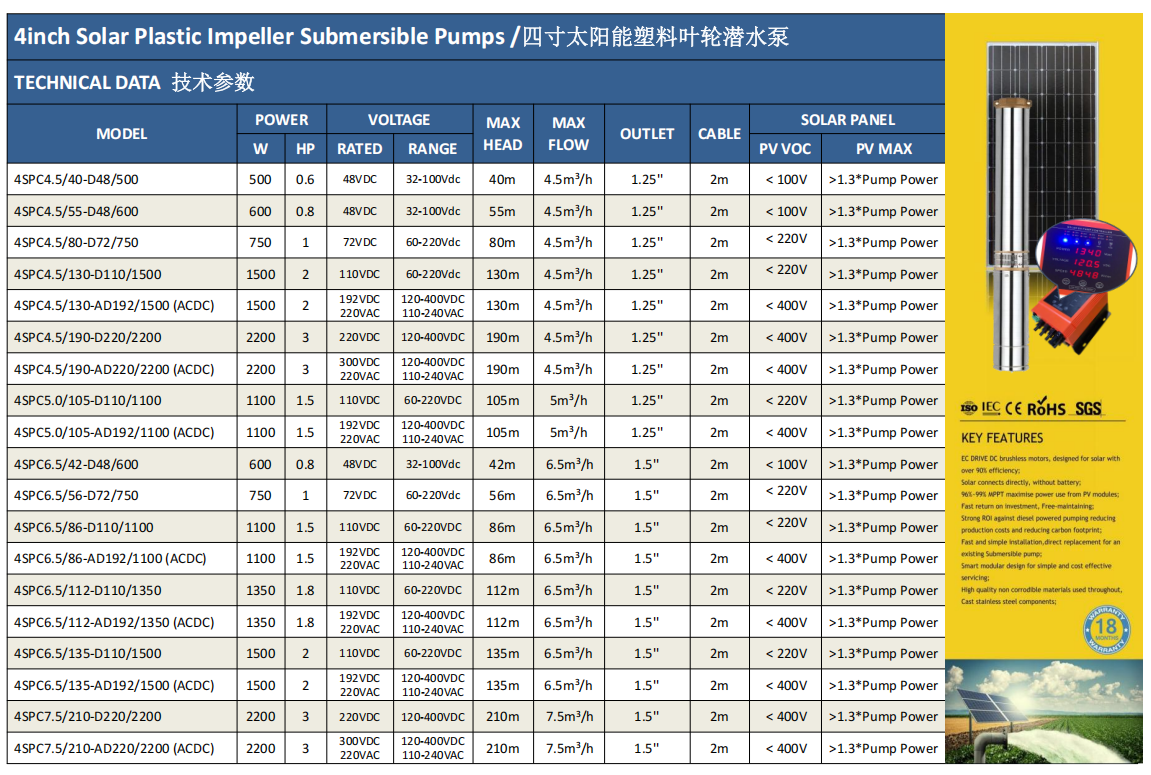
Task: Click the RoHS compliance logo
Action: click(1047, 408)
